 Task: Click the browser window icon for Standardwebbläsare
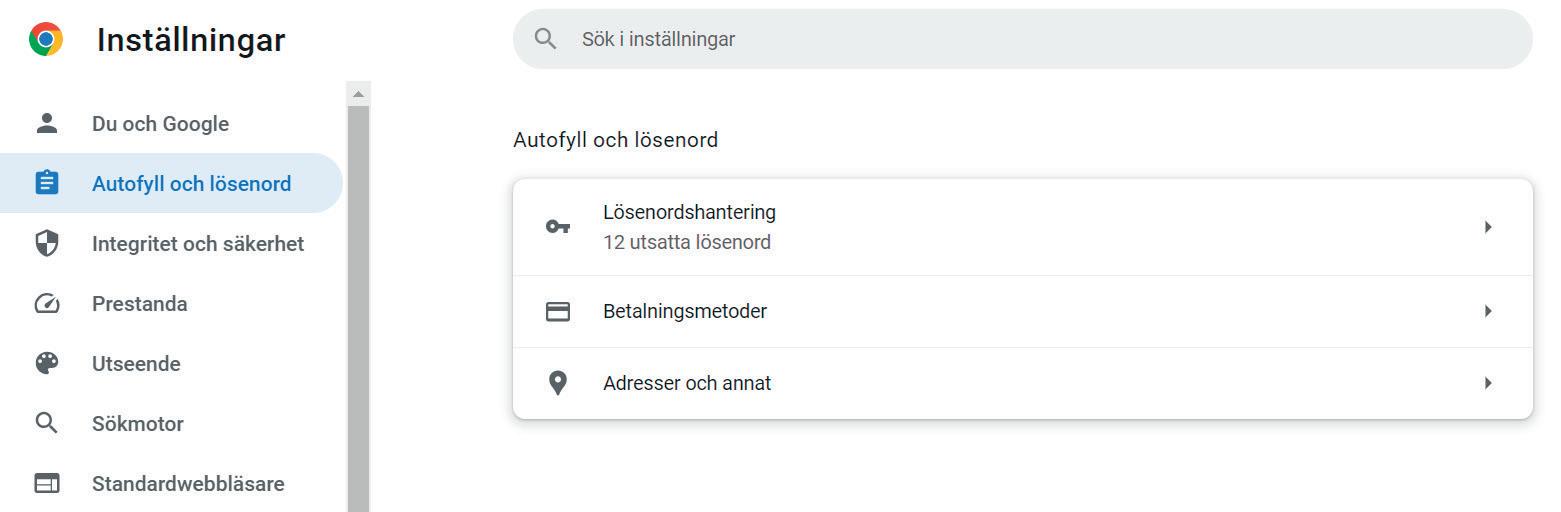click(x=47, y=483)
